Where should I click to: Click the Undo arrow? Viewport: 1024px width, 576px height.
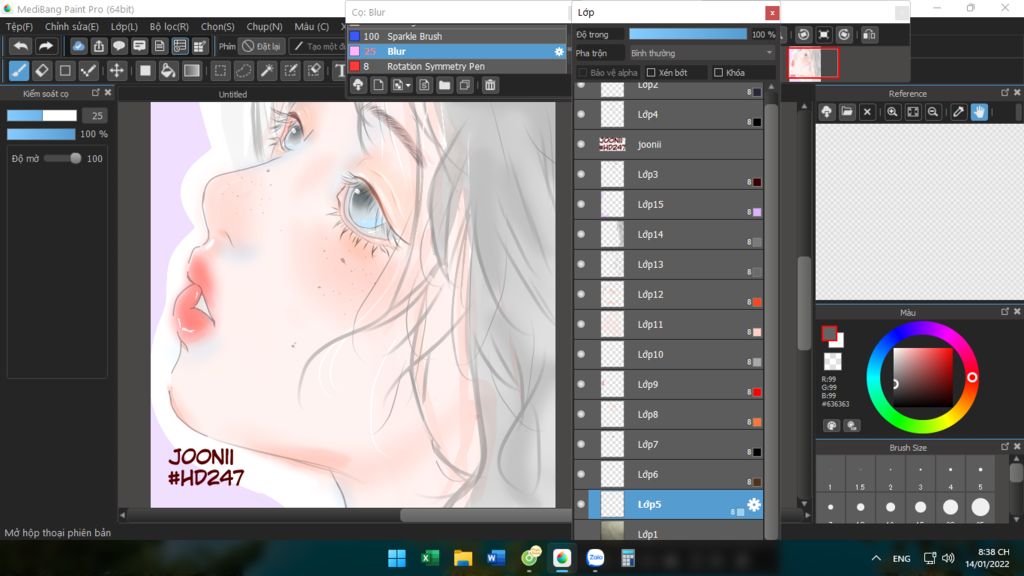21,46
